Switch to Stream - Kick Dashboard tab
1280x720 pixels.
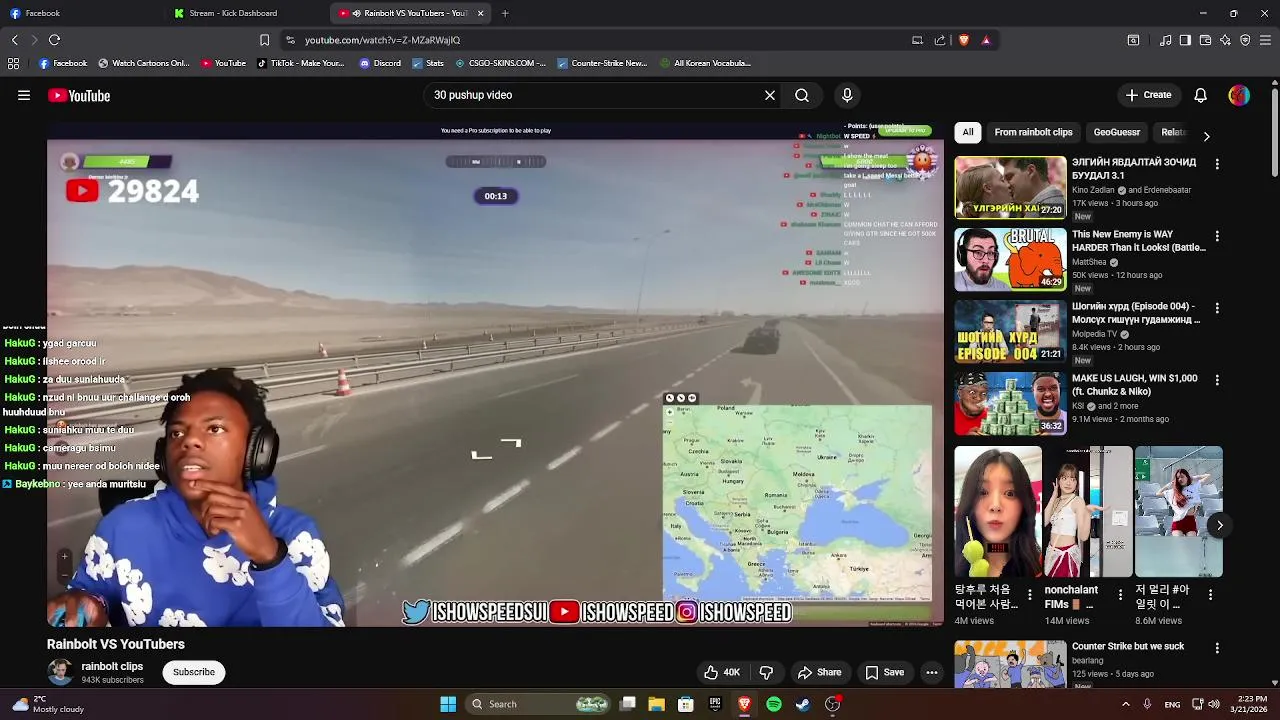[x=245, y=13]
